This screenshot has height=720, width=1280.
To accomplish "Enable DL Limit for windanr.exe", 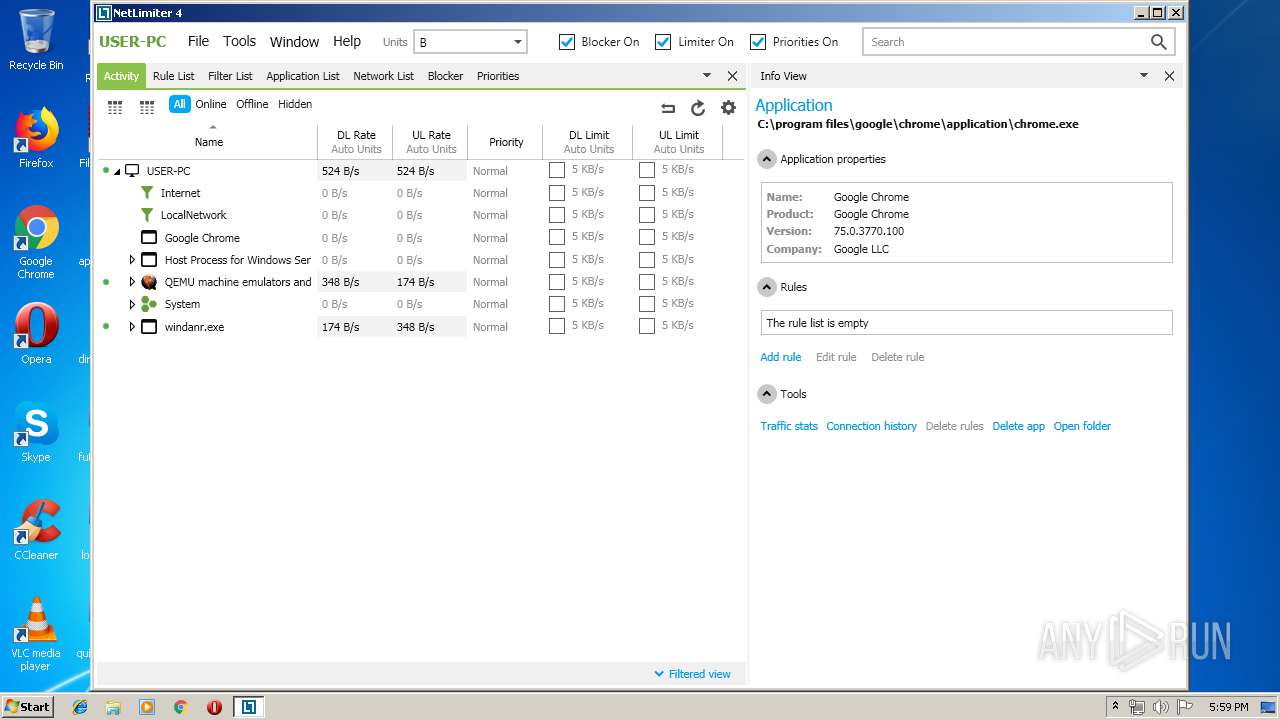I will click(x=557, y=326).
